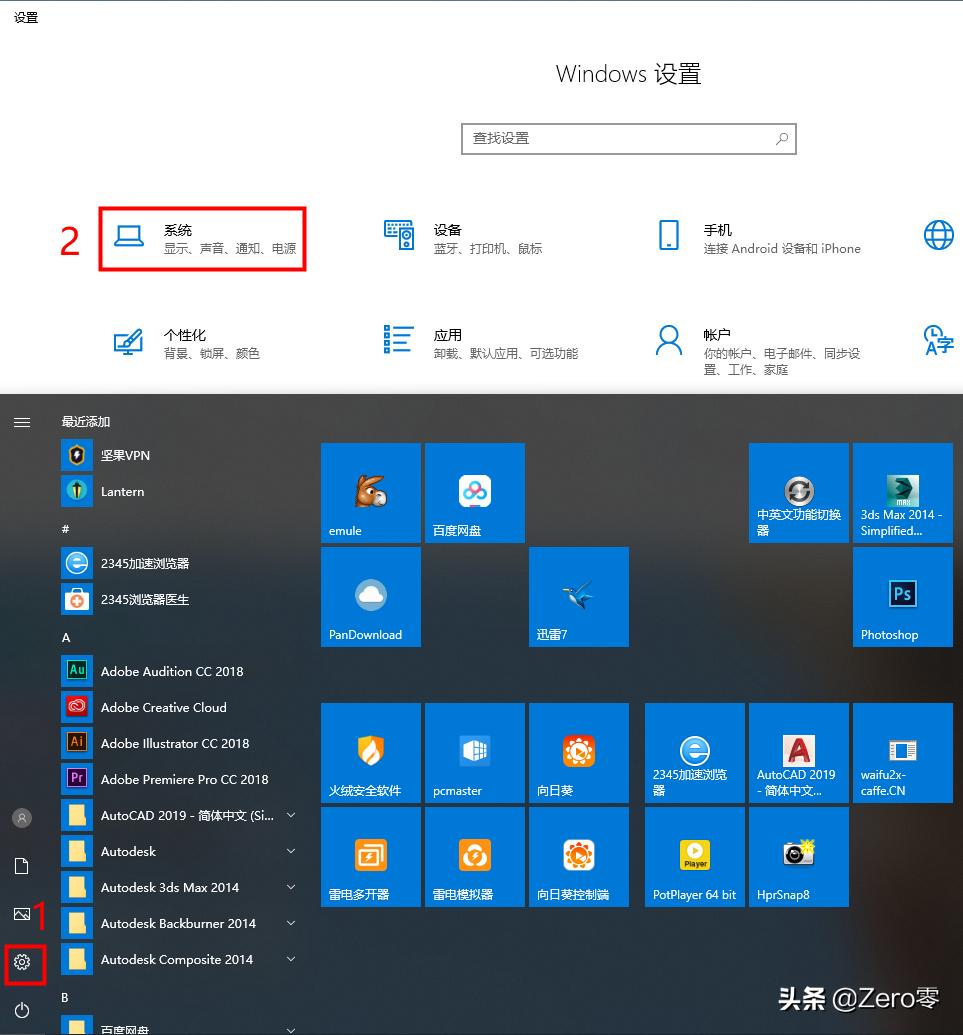963x1035 pixels.
Task: Launch Photoshop from its Start tile
Action: (x=901, y=596)
